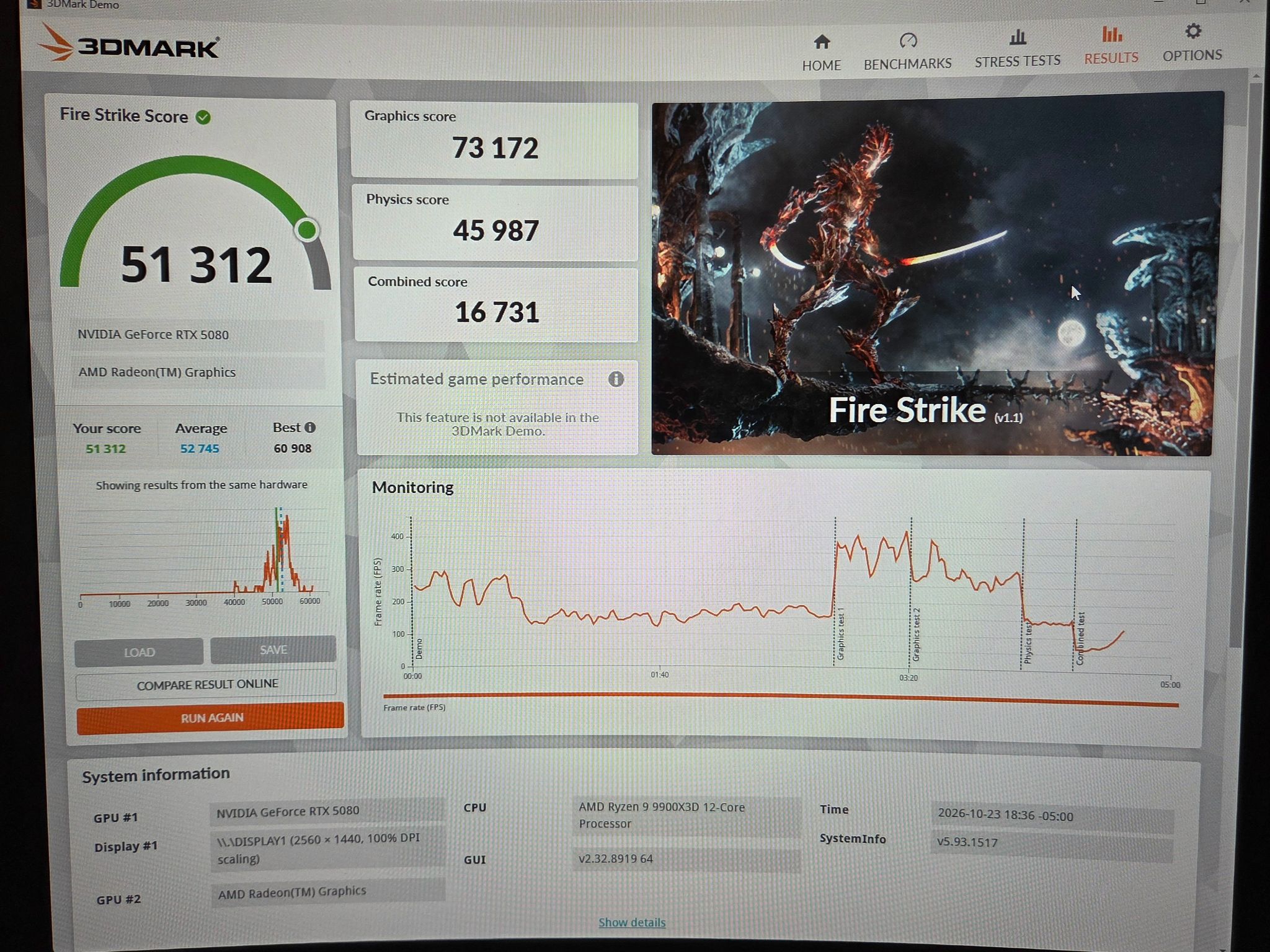The width and height of the screenshot is (1270, 952).
Task: Click the main score 51 312
Action: pyautogui.click(x=196, y=265)
